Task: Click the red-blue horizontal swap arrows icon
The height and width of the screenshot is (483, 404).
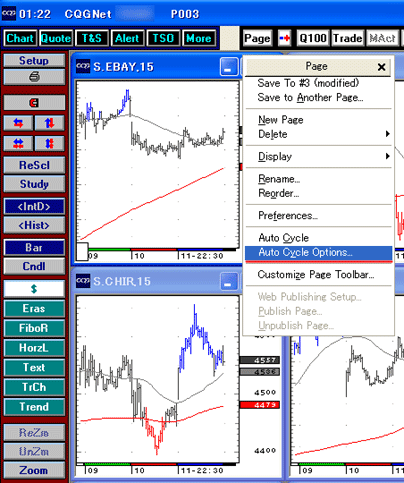Action: [18, 123]
